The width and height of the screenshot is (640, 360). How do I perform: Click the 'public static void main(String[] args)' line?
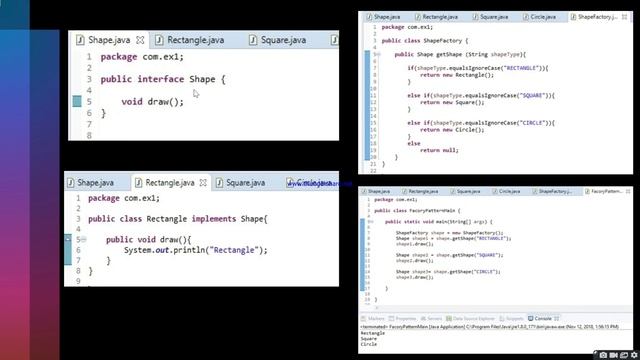coord(439,222)
